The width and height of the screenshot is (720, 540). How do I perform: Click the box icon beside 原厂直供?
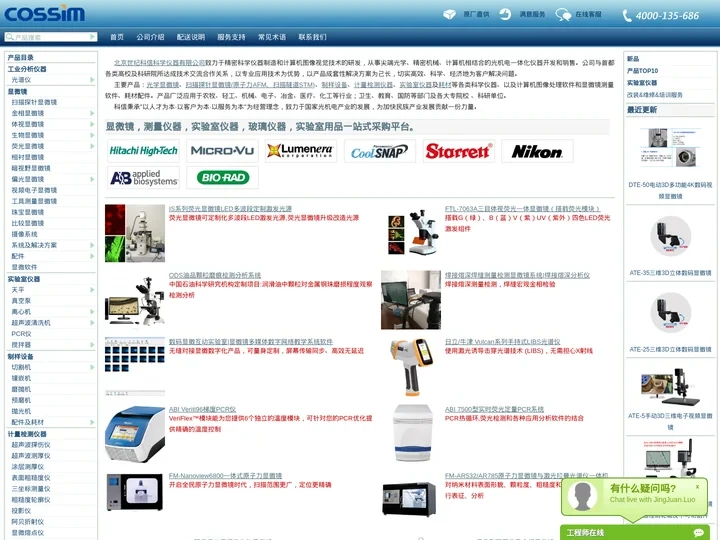tap(450, 14)
